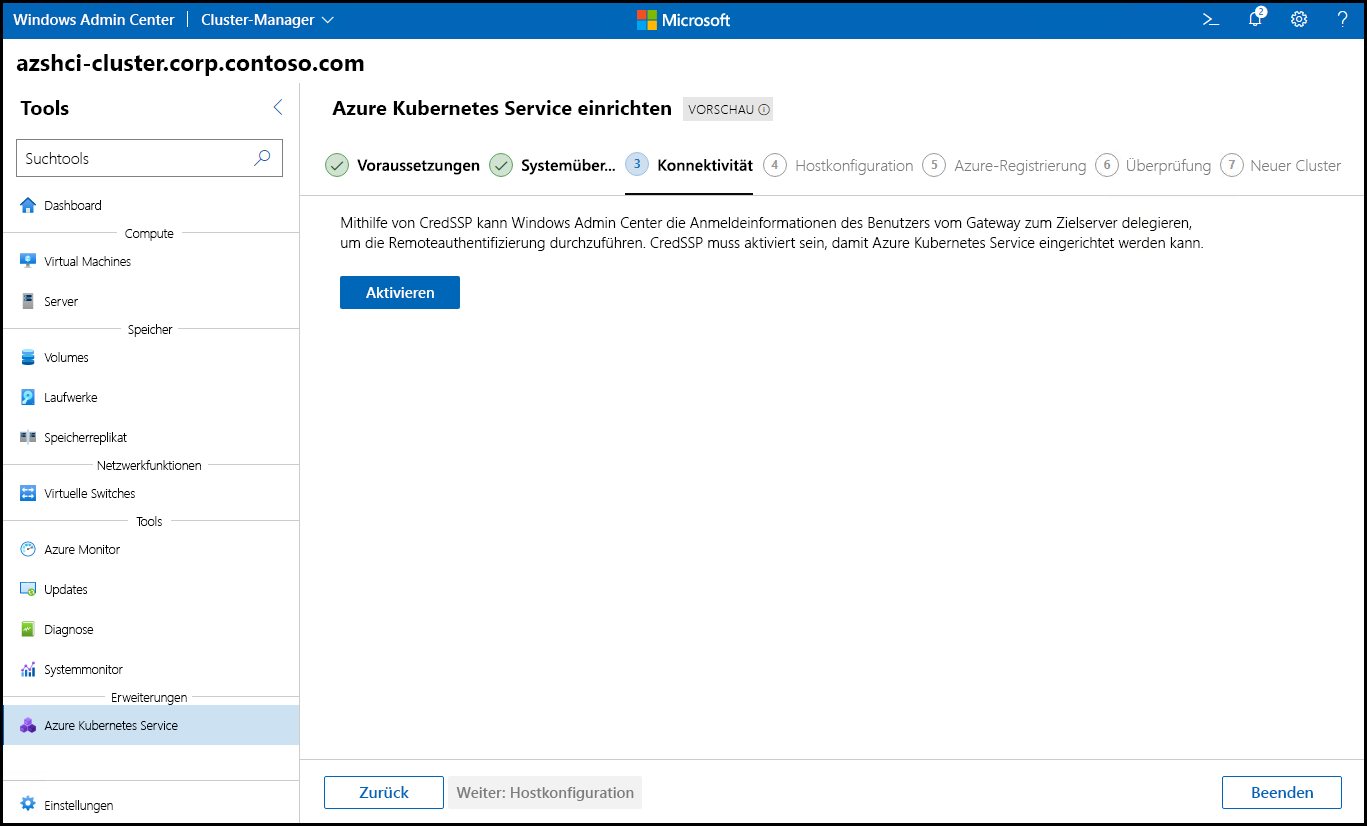Open Speicherreplikat label in sidebar

(86, 437)
